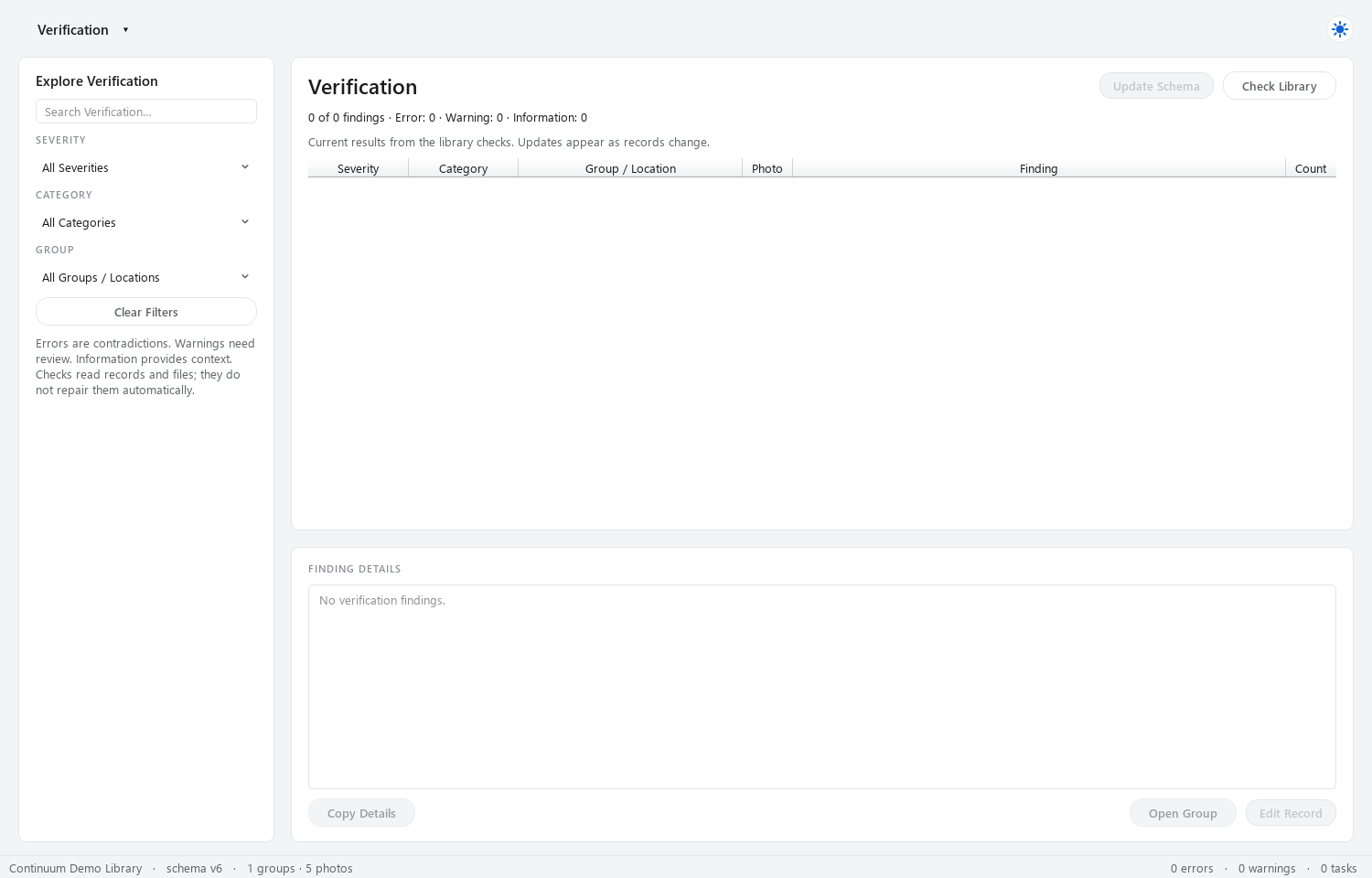Run the Check Library button
The image size is (1372, 878).
(1279, 86)
